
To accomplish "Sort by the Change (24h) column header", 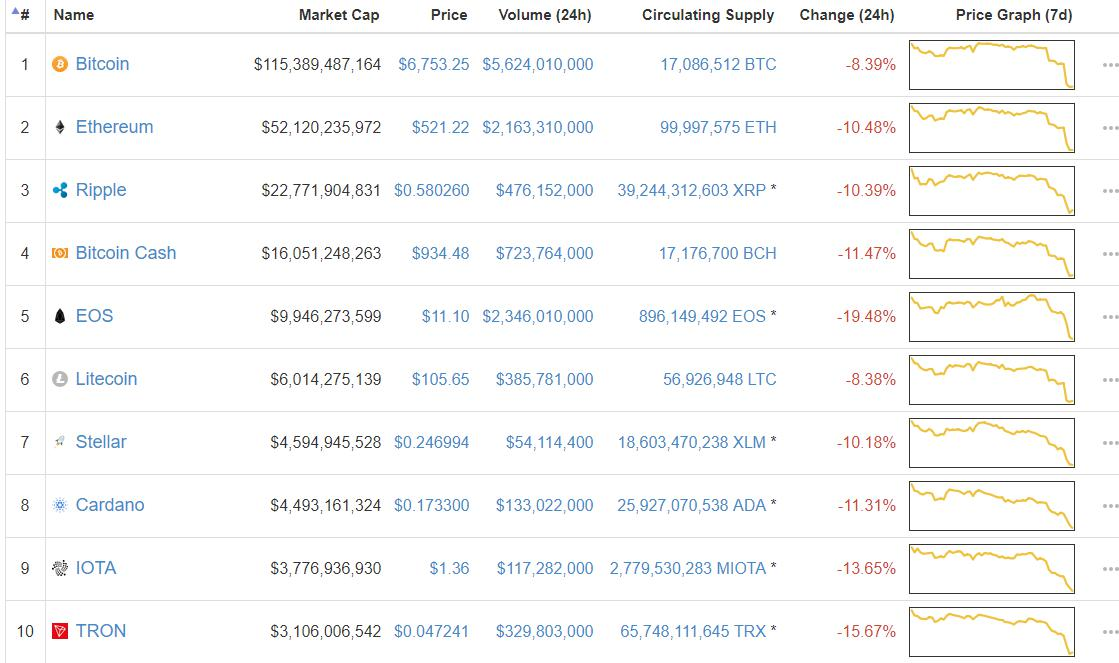I will click(847, 15).
